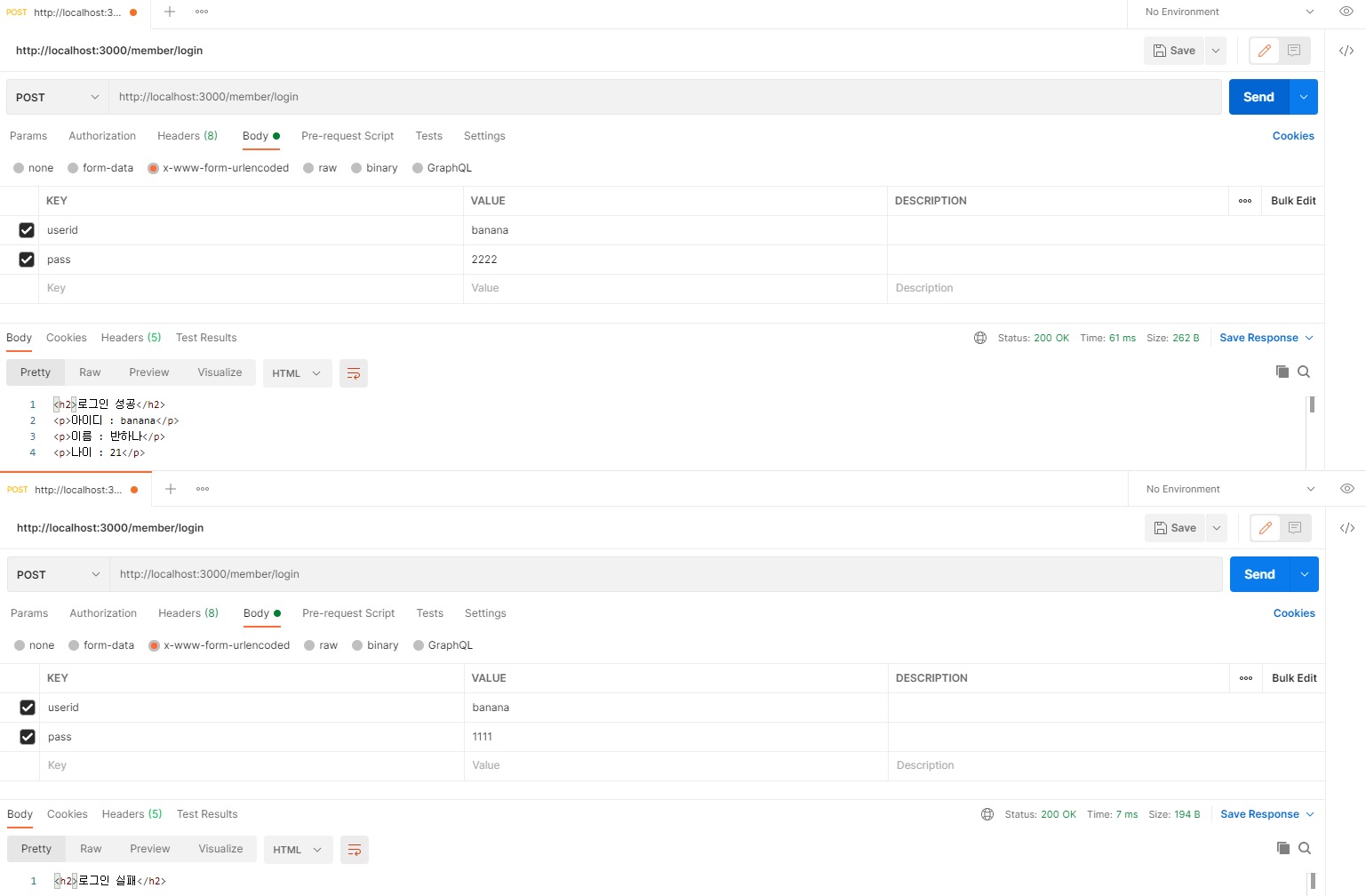Open POST method dropdown in upper window
This screenshot has width=1366, height=896.
58,97
